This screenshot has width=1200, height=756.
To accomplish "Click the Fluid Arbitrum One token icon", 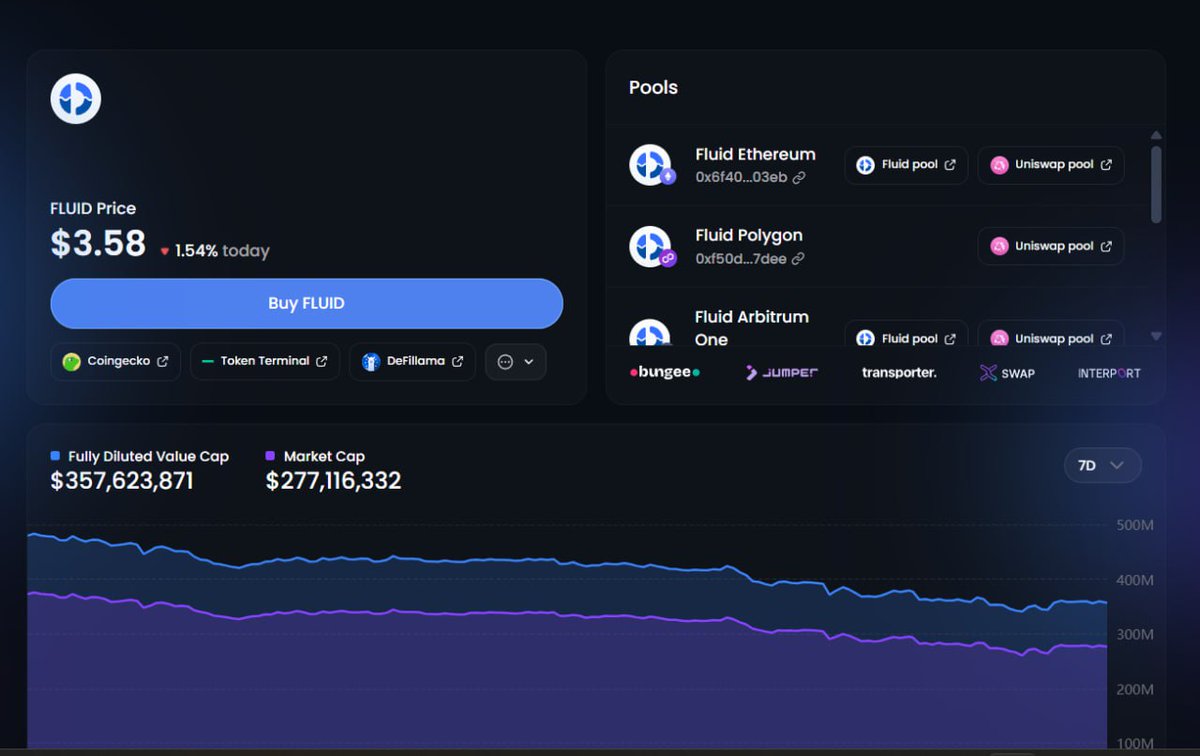I will pos(650,333).
